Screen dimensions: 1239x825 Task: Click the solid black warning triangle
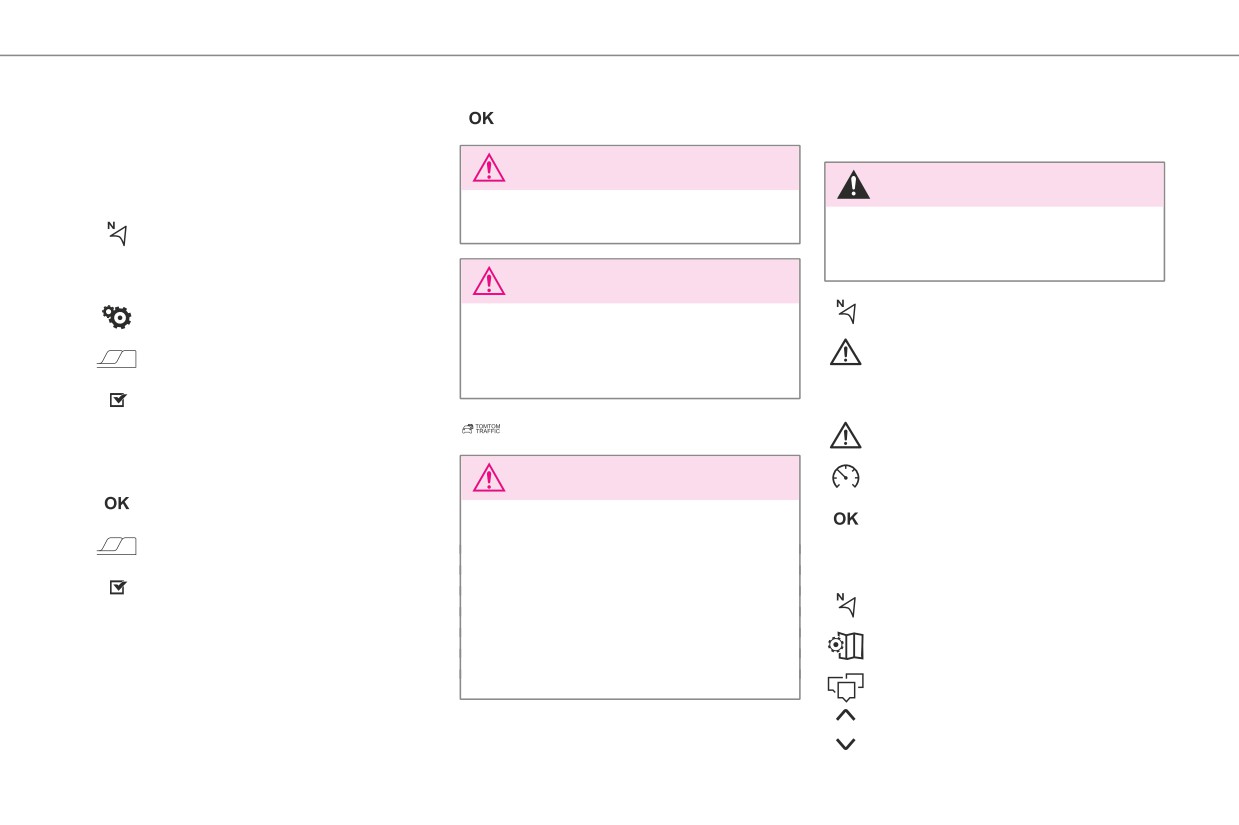coord(853,185)
